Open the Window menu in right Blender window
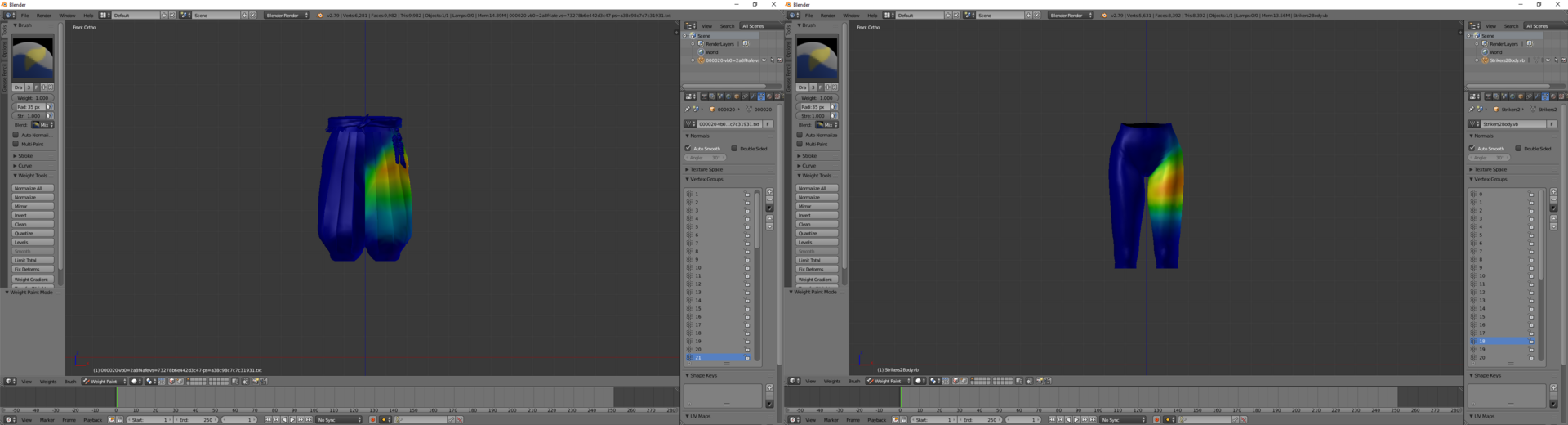 [851, 15]
